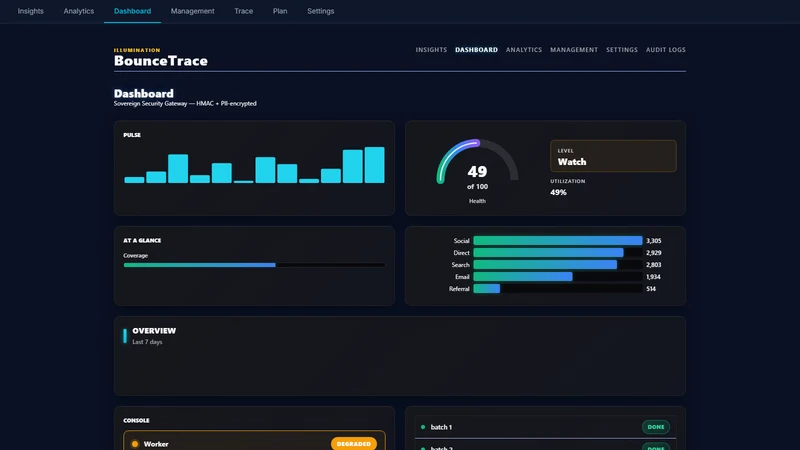Open ANALYTICS in BounceTrace header nav

tap(523, 49)
